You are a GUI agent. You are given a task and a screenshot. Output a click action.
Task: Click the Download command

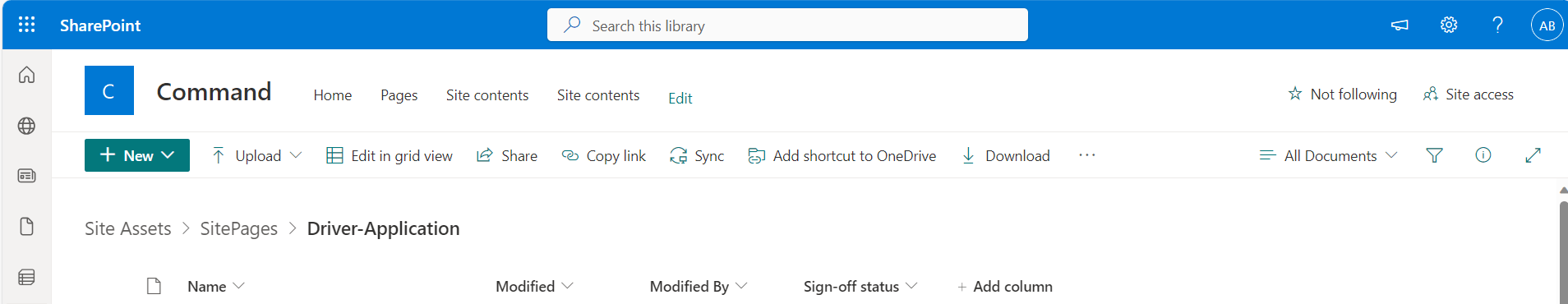(x=1006, y=155)
